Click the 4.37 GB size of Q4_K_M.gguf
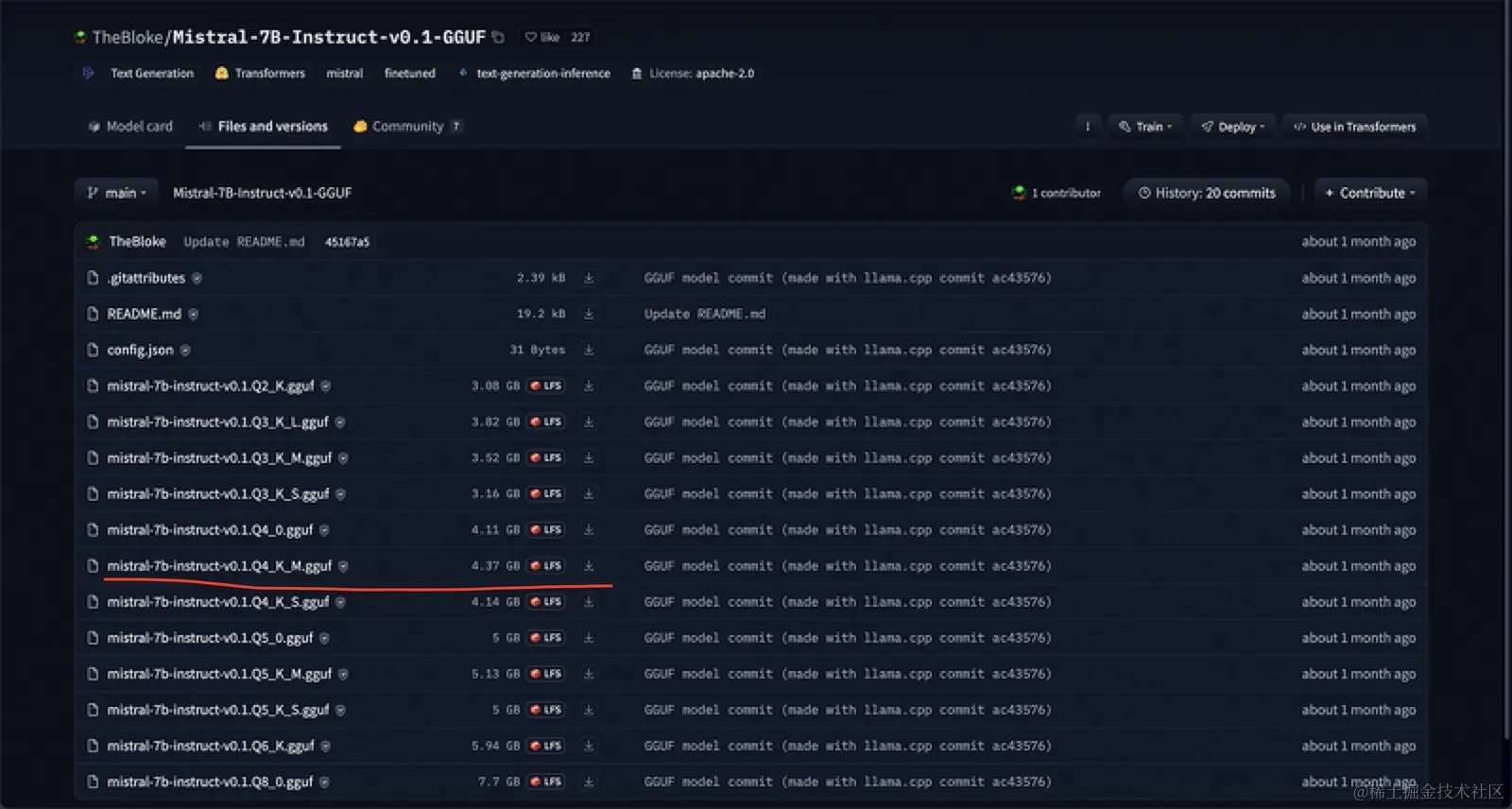 (495, 565)
